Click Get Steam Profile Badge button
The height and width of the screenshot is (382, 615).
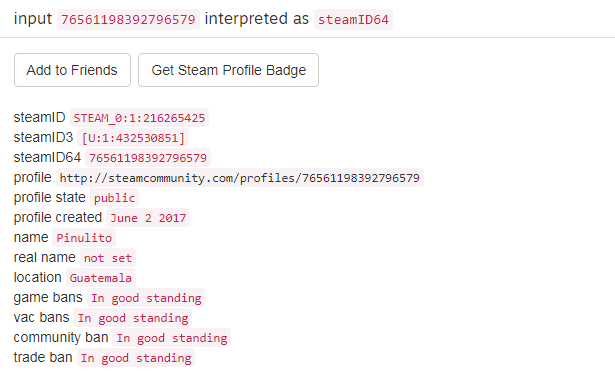tap(228, 70)
